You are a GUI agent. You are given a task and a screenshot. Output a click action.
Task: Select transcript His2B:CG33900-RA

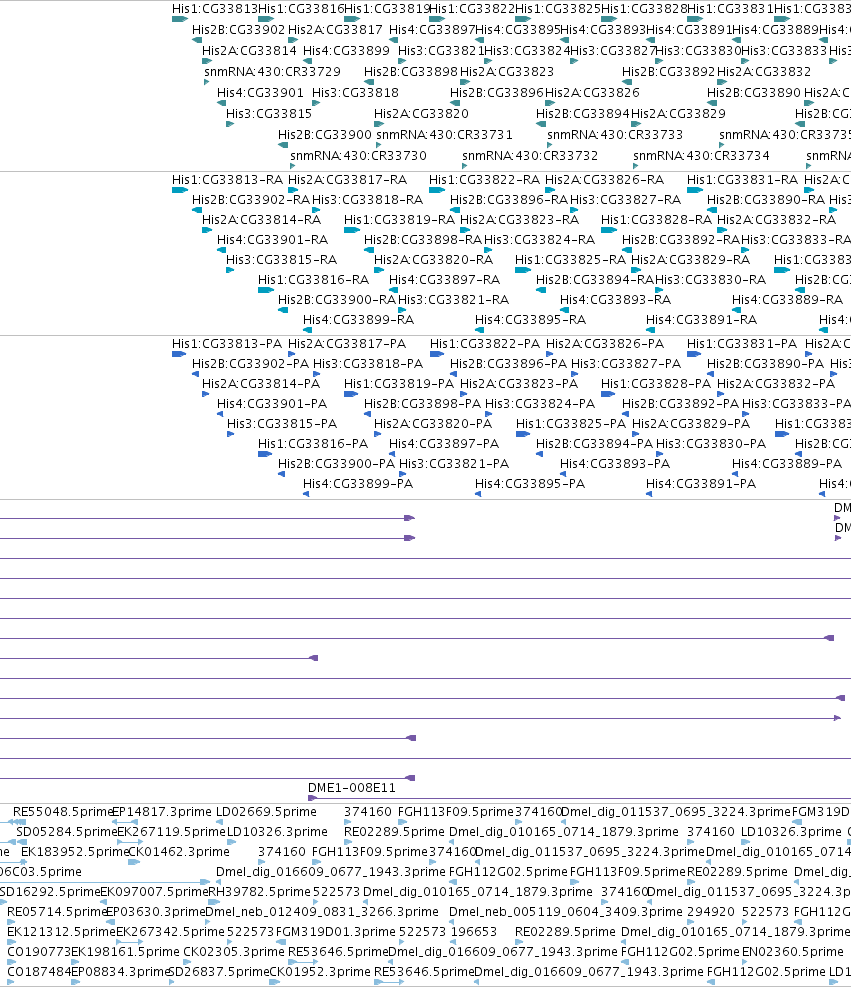[x=337, y=300]
